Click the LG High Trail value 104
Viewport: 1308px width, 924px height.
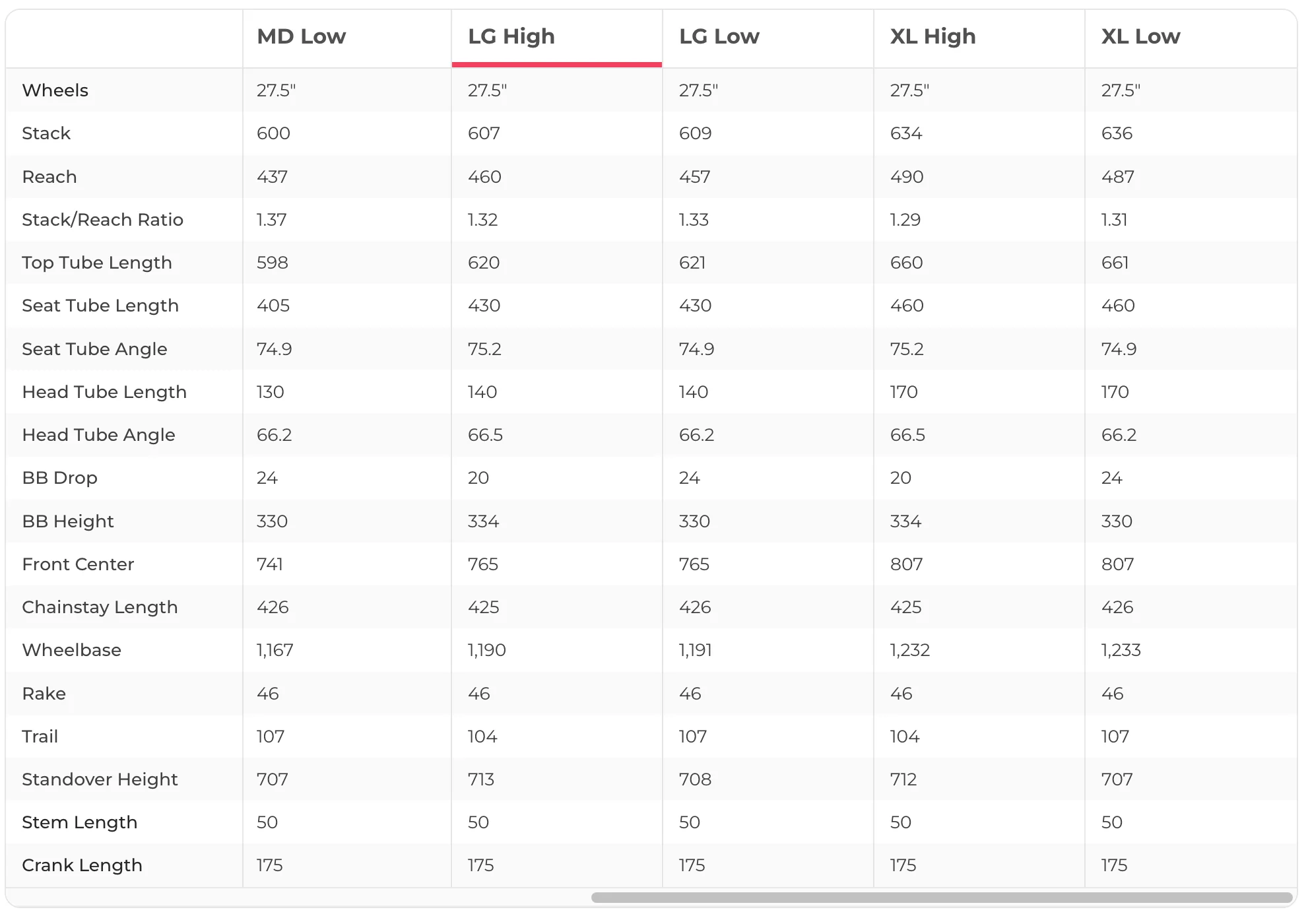click(x=482, y=737)
